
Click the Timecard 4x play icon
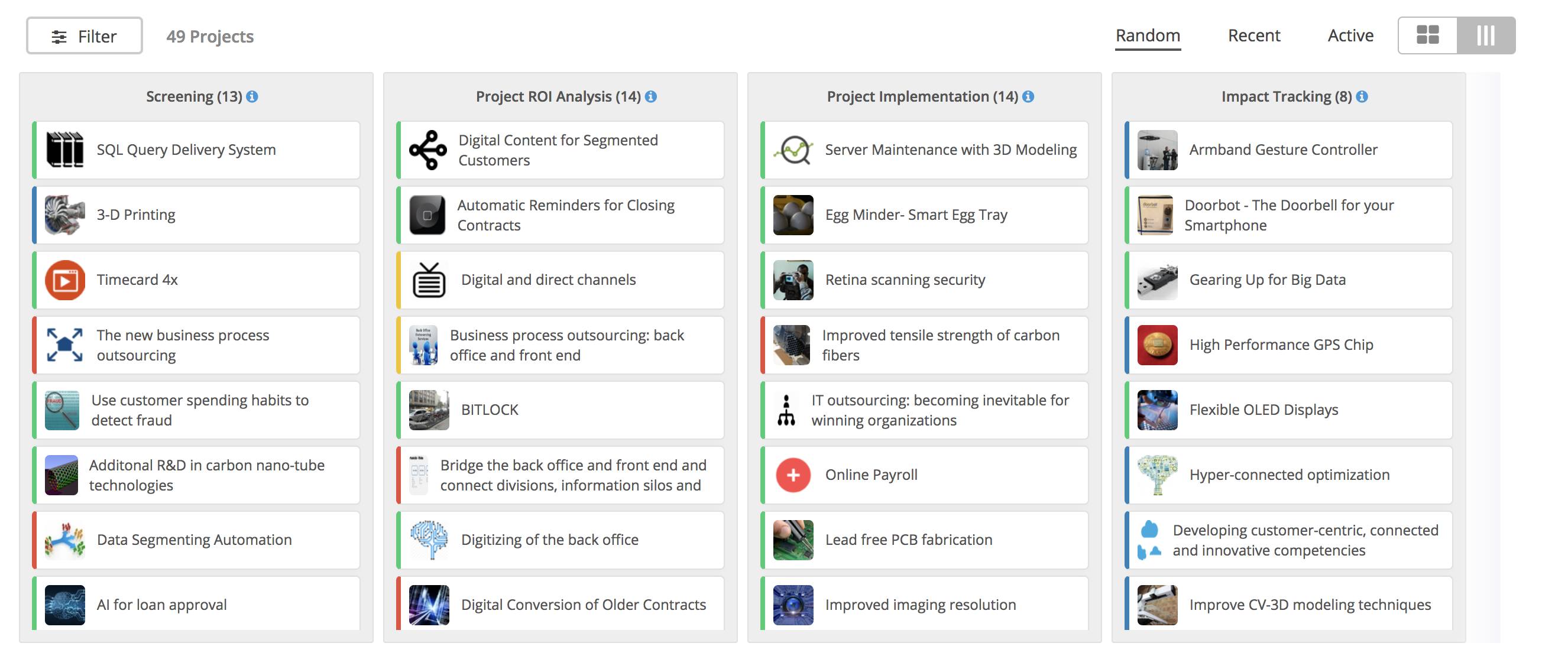(65, 280)
